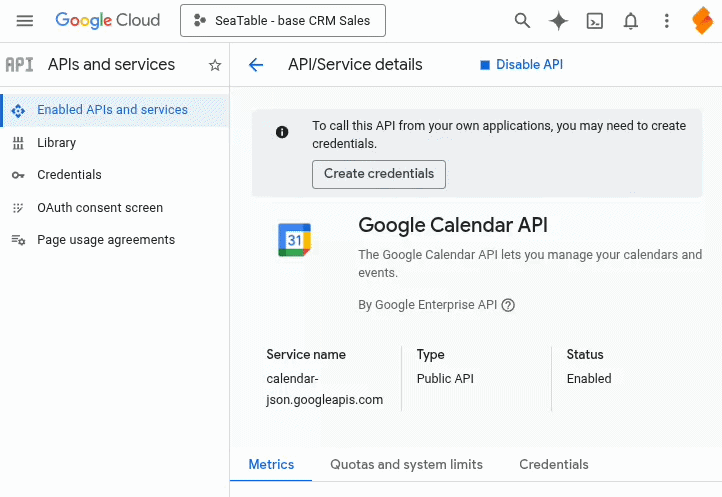The image size is (722, 497).
Task: Click the 'API/Service details' title
Action: 355,65
